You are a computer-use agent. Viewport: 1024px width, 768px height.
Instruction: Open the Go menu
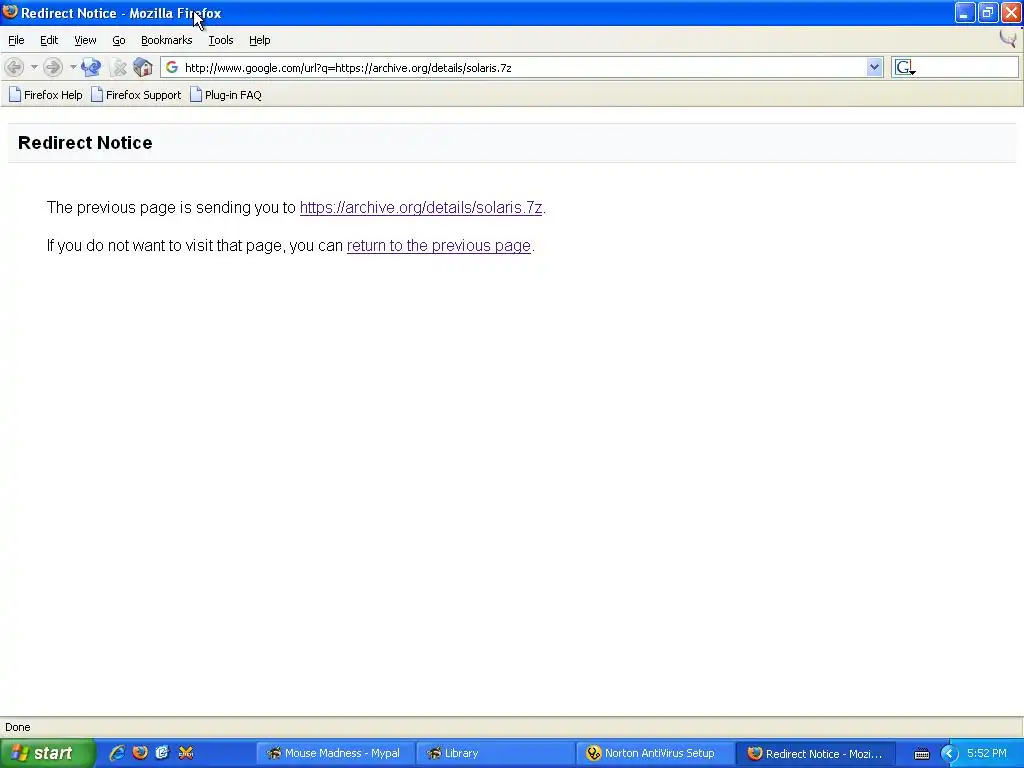119,40
